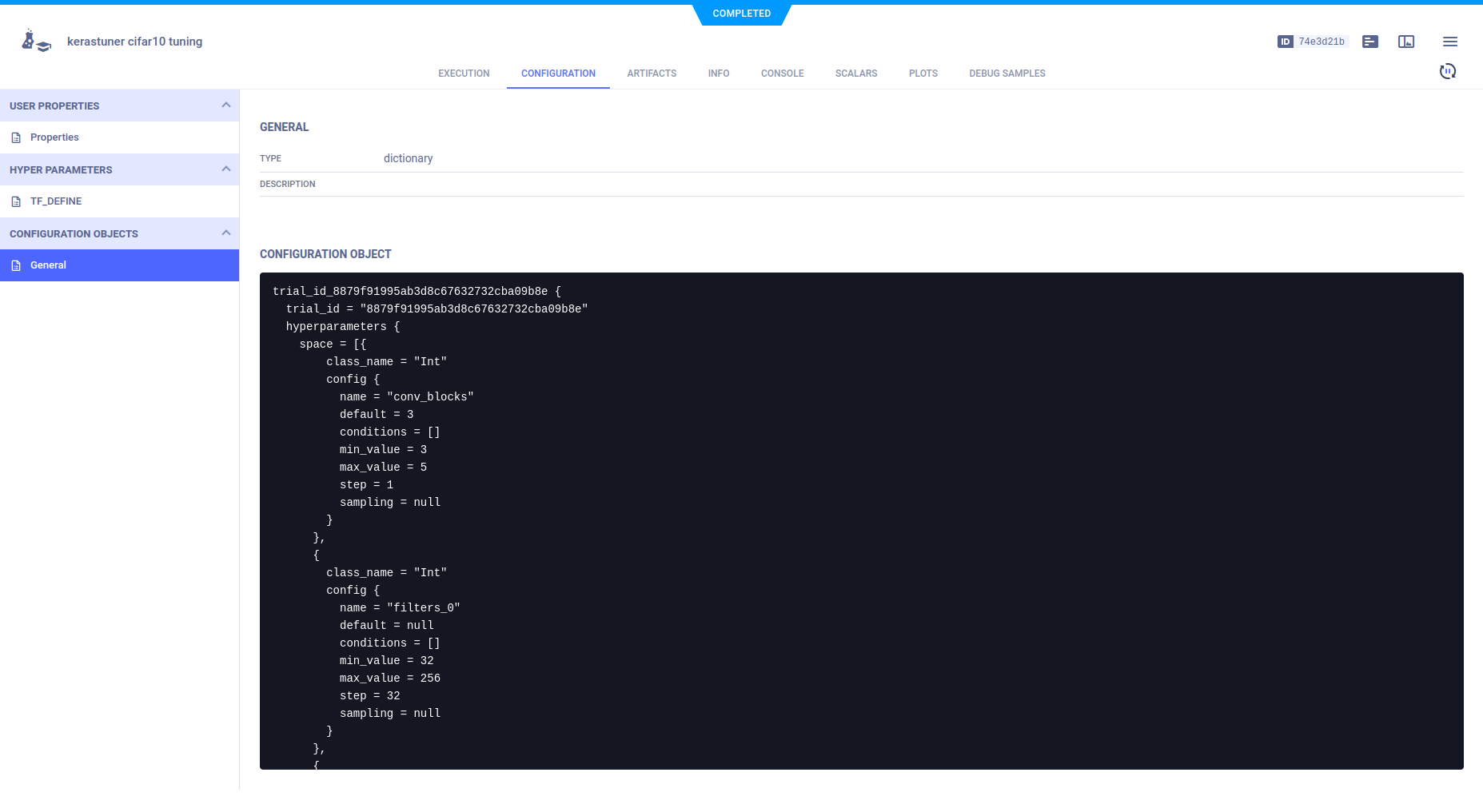
Task: Collapse the Hyper Parameters section
Action: 225,169
